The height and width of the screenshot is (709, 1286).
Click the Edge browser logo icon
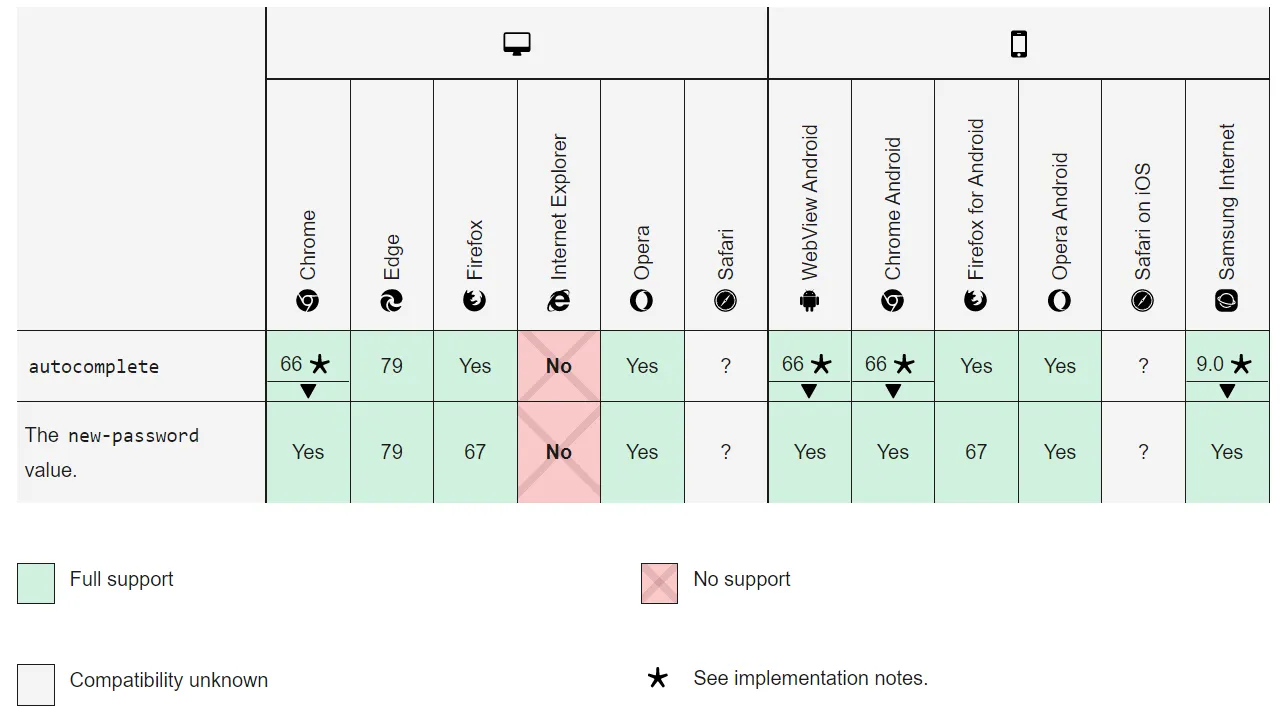tap(391, 300)
